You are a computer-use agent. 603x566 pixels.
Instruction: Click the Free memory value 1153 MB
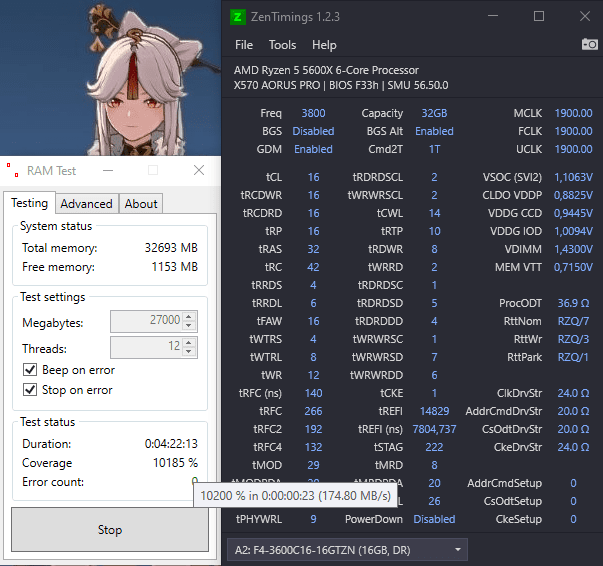(175, 266)
